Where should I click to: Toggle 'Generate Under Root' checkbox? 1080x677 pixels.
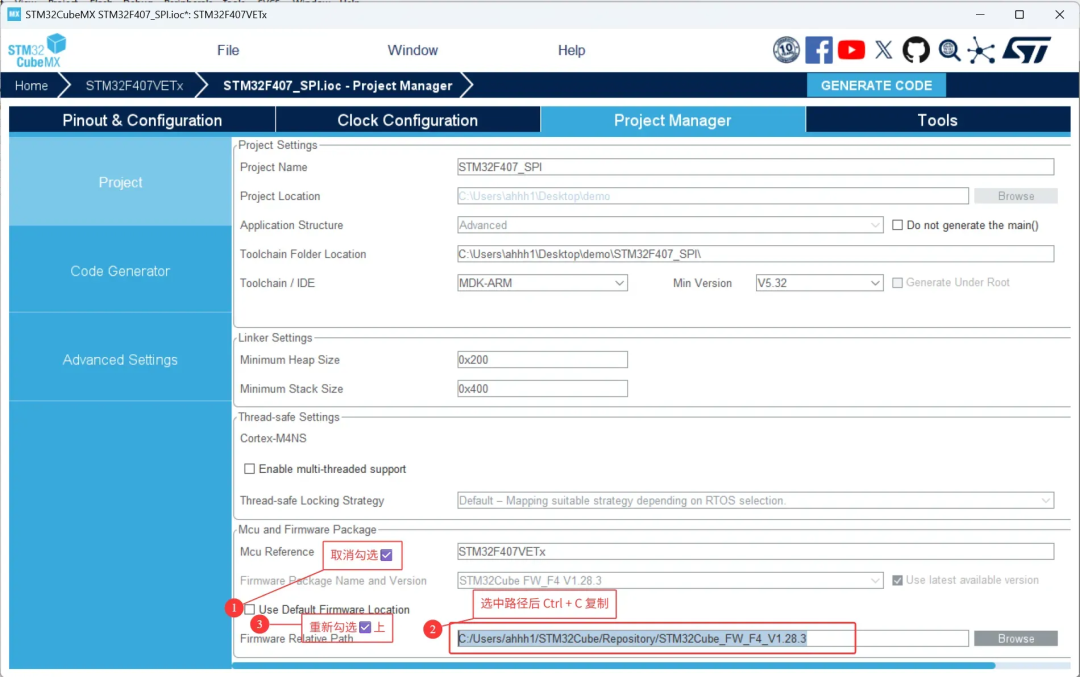click(x=897, y=282)
